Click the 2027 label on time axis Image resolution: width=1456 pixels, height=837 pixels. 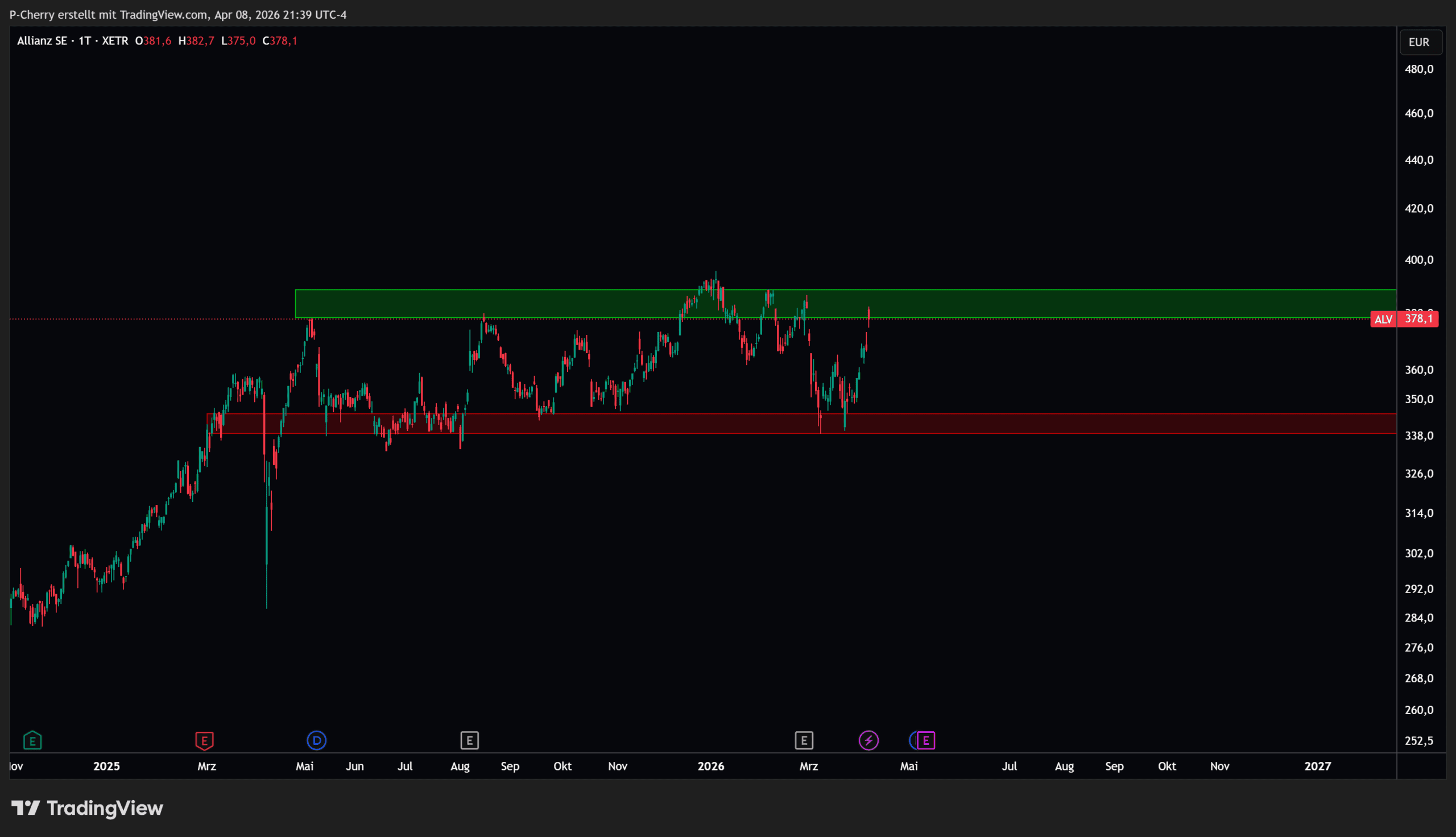click(1317, 766)
